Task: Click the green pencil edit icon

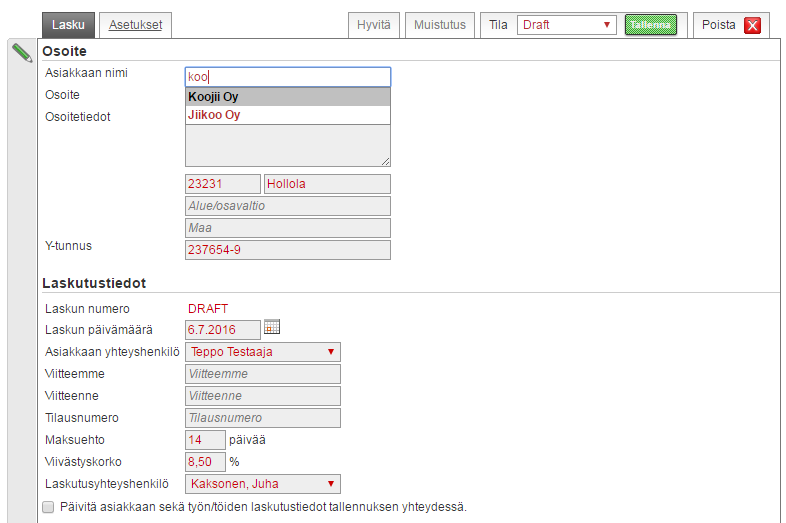Action: click(x=22, y=53)
